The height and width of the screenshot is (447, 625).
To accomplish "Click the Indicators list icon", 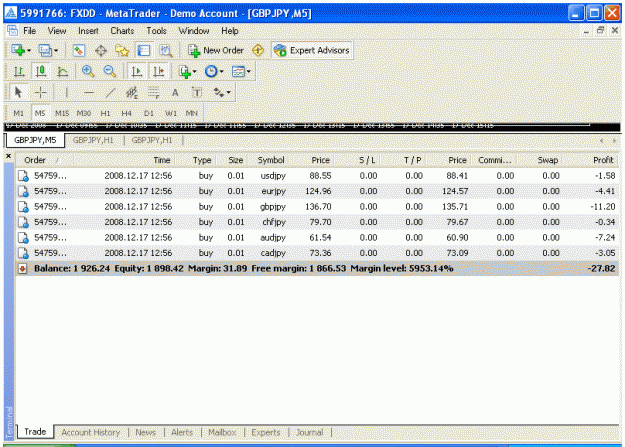I will 185,72.
